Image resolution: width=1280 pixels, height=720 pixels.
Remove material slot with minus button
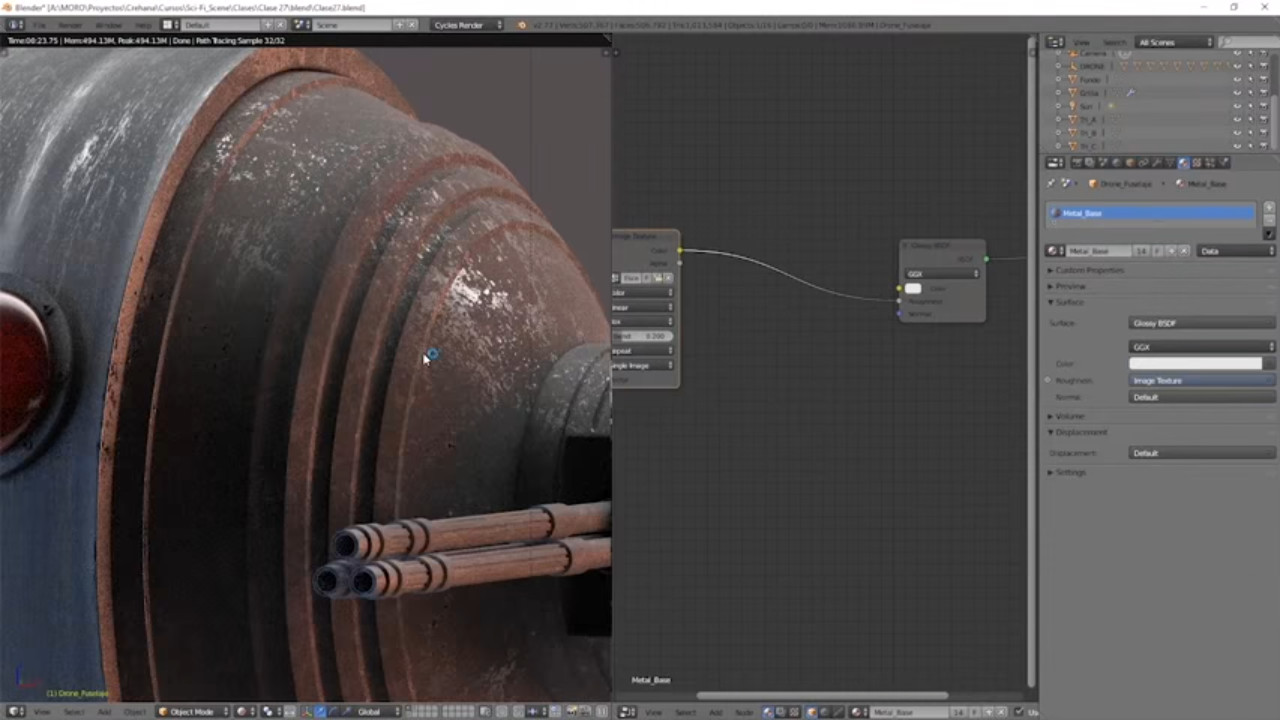tap(1269, 221)
